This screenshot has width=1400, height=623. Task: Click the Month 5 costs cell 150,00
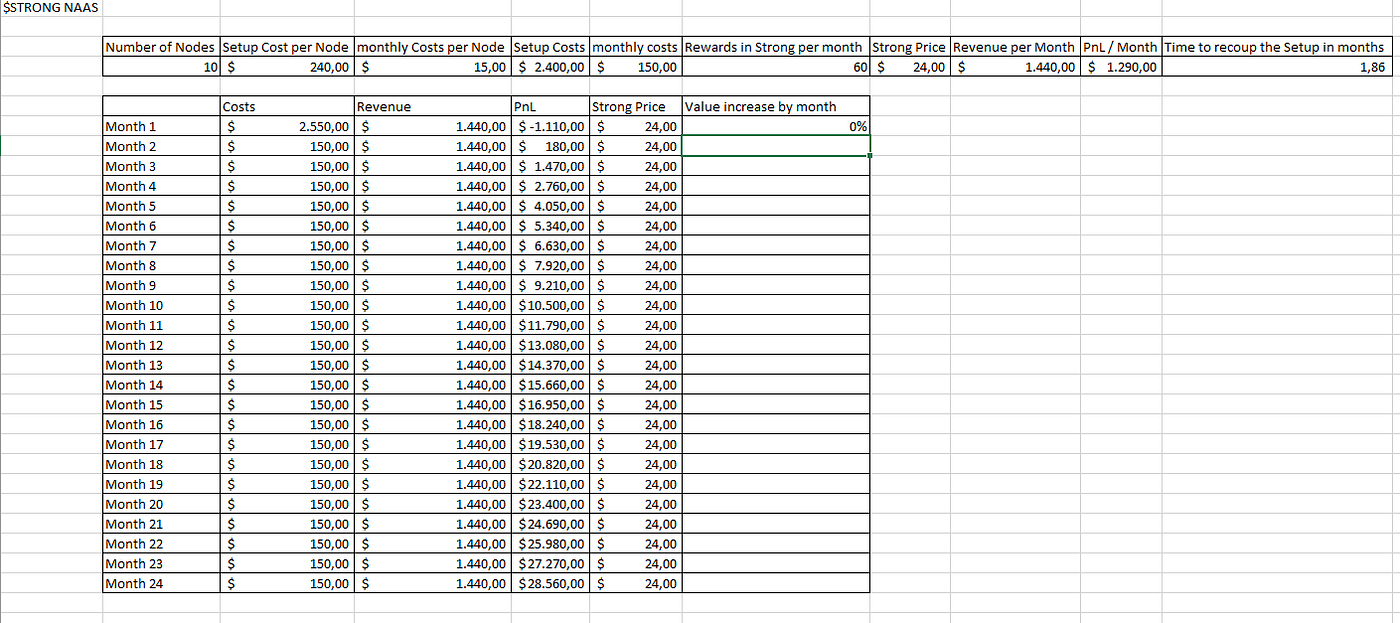[x=287, y=206]
